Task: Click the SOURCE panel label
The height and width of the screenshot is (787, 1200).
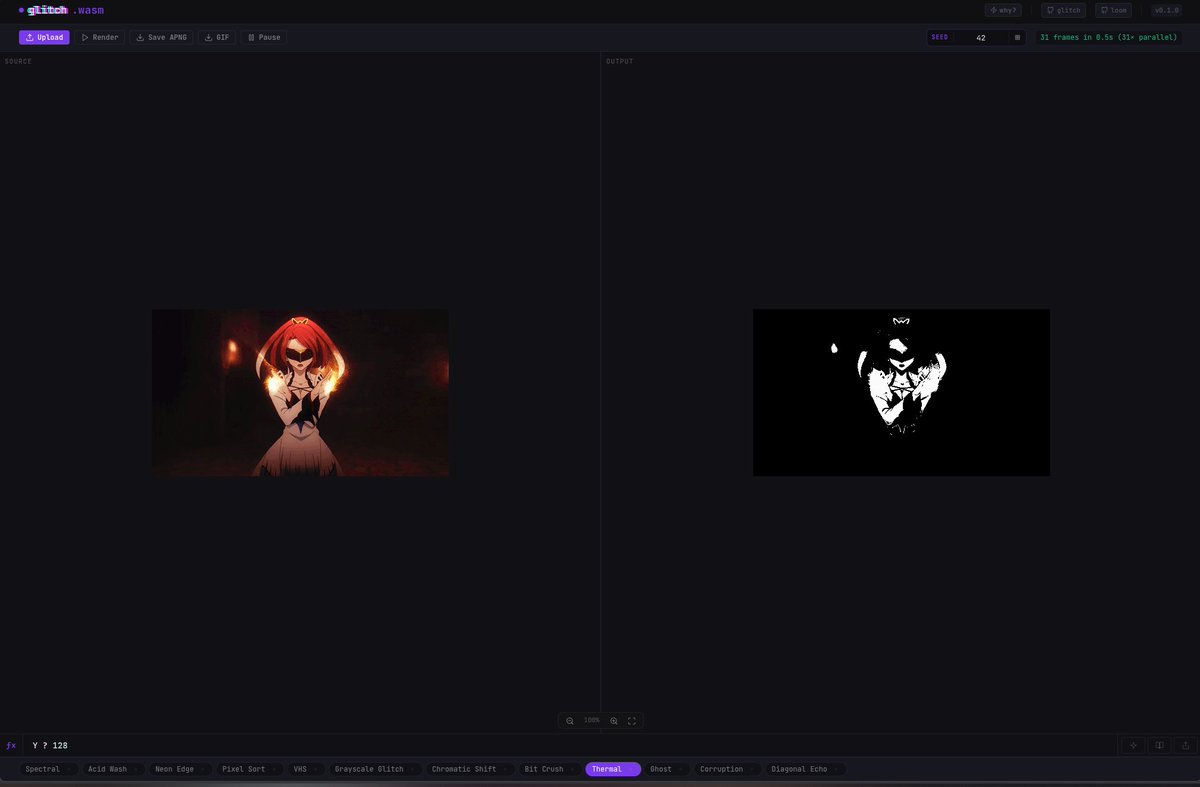Action: (x=18, y=62)
